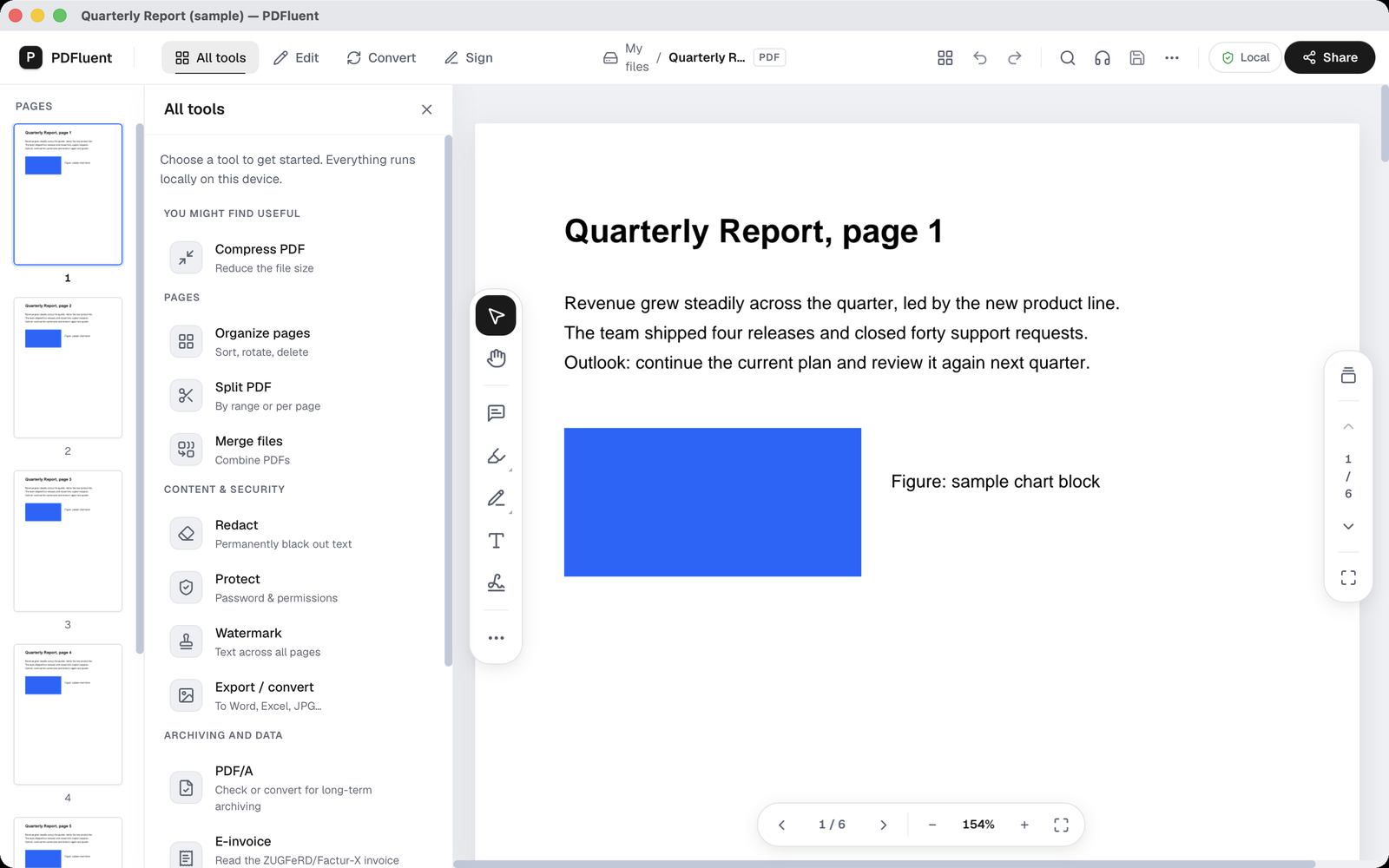Open layers panel icon on right rail

pos(1348,375)
